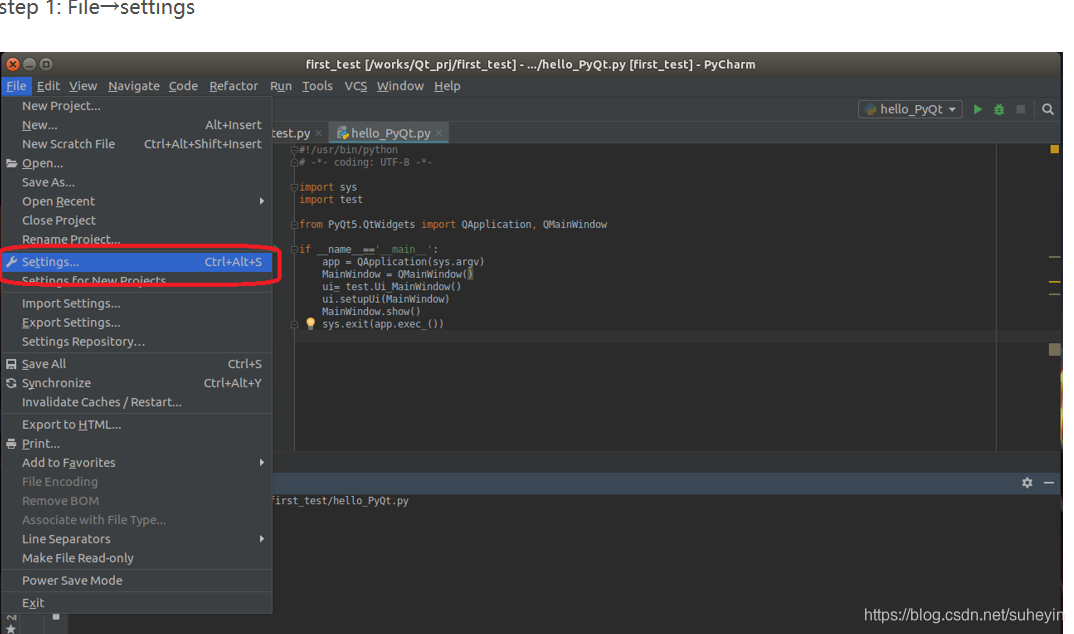Image resolution: width=1074 pixels, height=634 pixels.
Task: Expand Open Recent submenu
Action: click(137, 201)
